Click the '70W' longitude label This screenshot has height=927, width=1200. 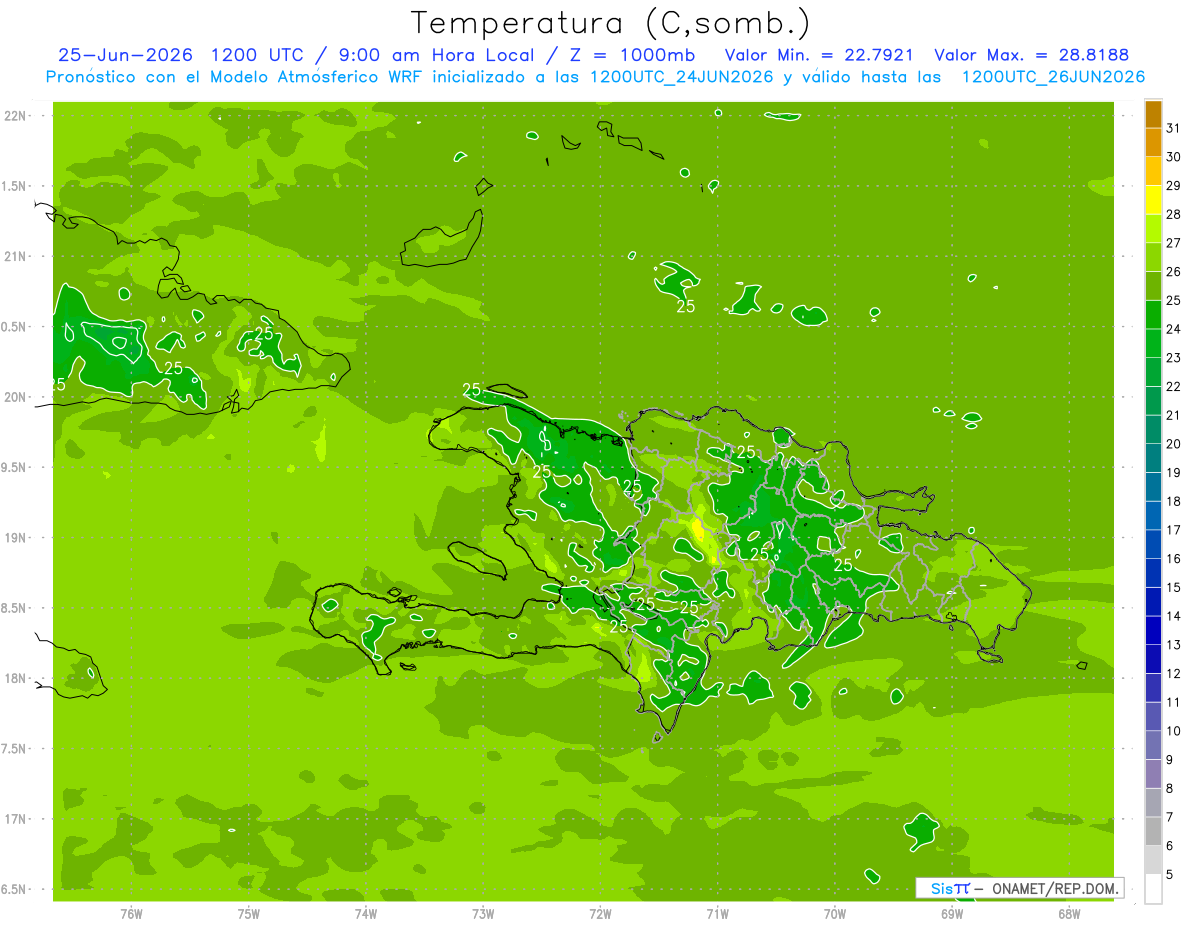[x=835, y=913]
